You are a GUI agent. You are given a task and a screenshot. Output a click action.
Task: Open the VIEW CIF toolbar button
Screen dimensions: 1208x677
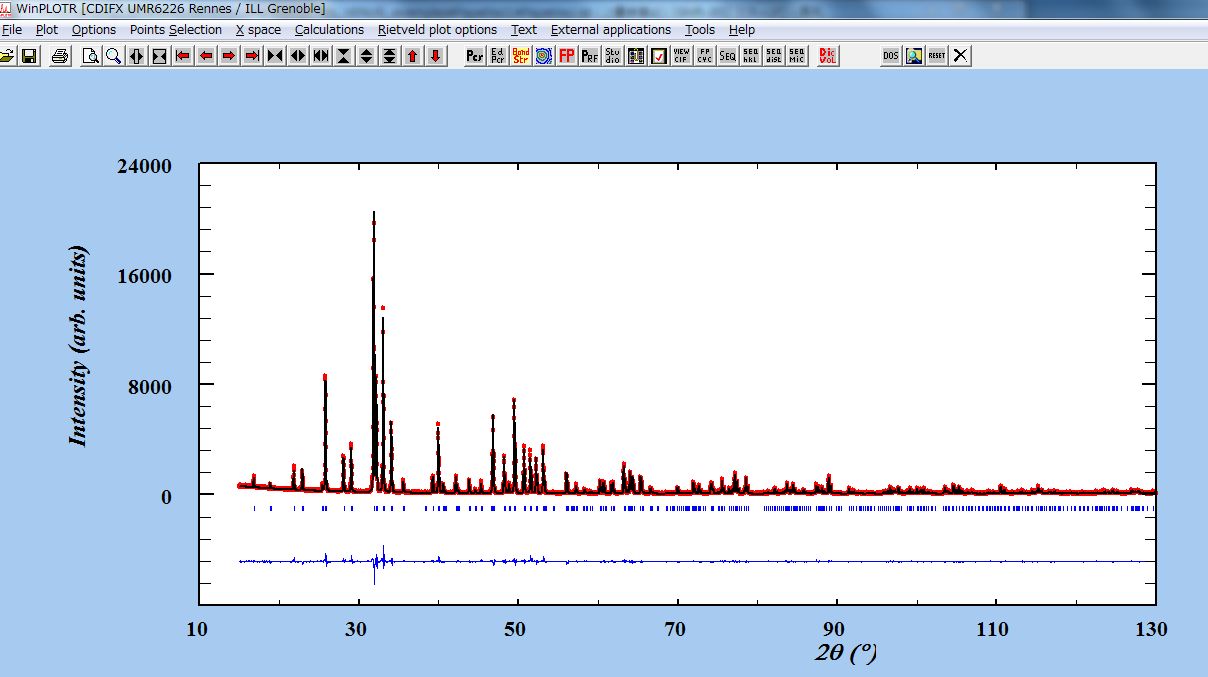click(681, 56)
